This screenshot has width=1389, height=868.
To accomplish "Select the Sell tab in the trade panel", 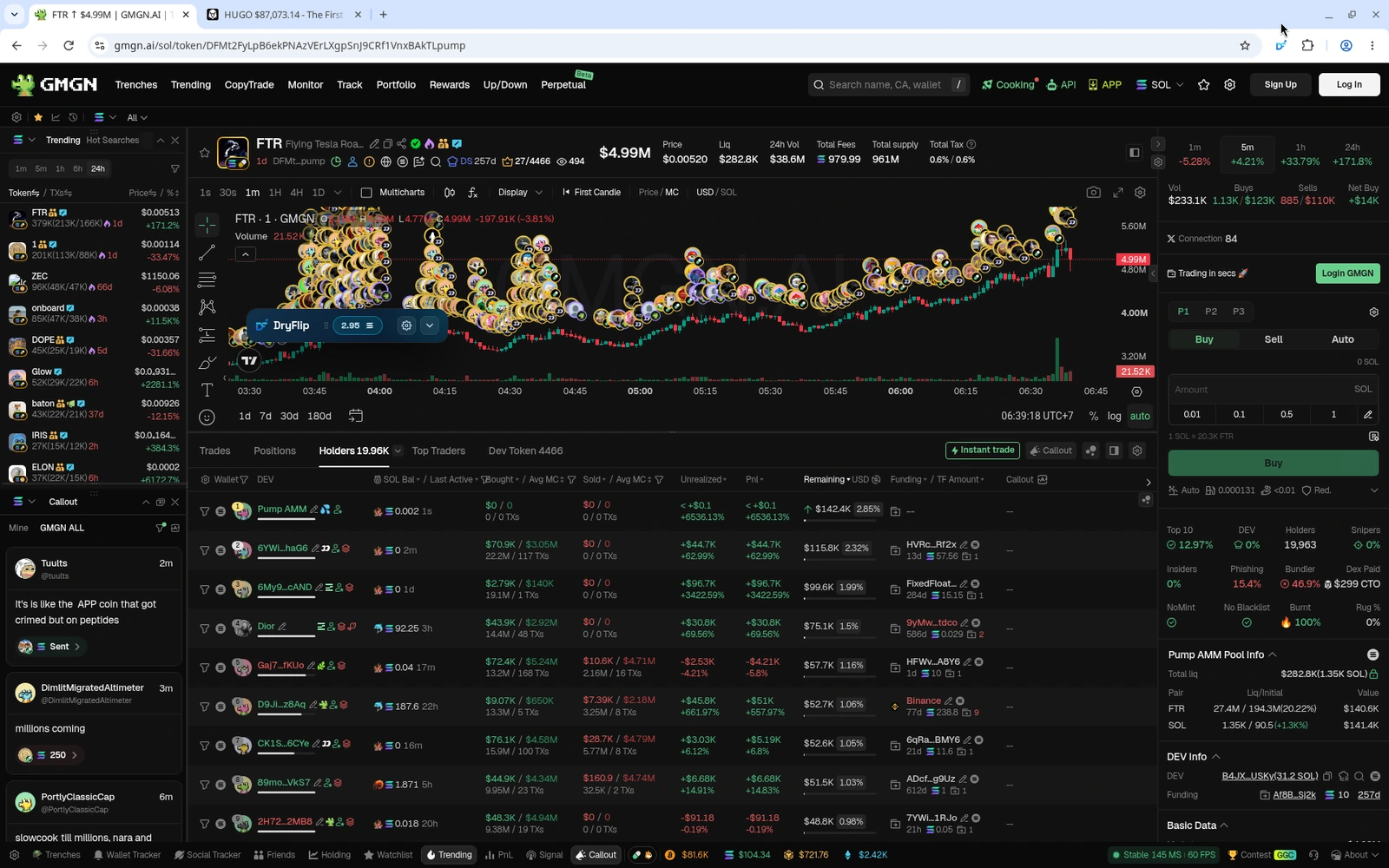I will click(1273, 339).
